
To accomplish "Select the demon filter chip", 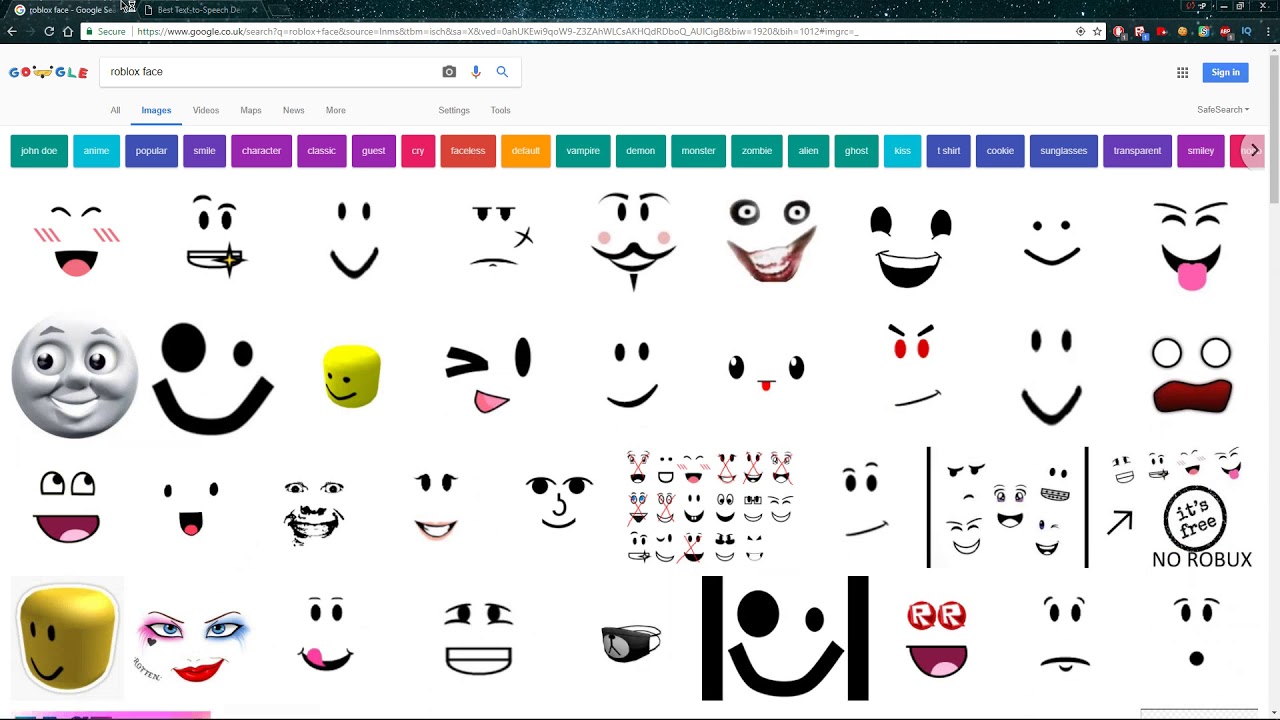I will tap(640, 151).
